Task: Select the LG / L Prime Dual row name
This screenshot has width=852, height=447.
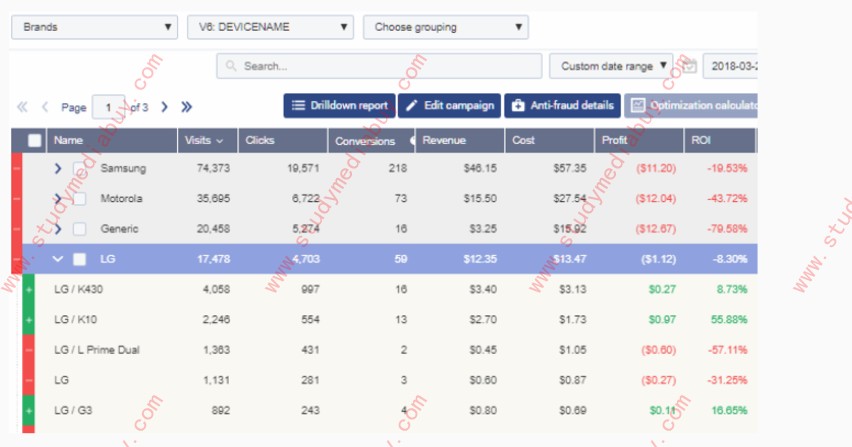Action: 97,350
